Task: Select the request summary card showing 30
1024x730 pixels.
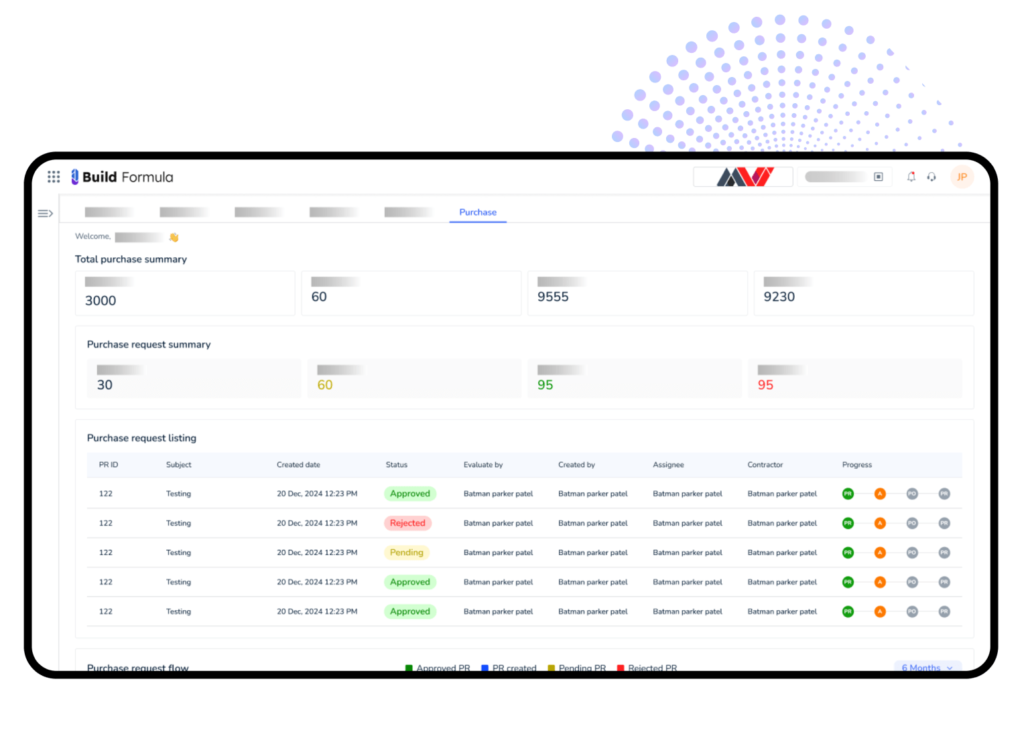Action: 194,378
